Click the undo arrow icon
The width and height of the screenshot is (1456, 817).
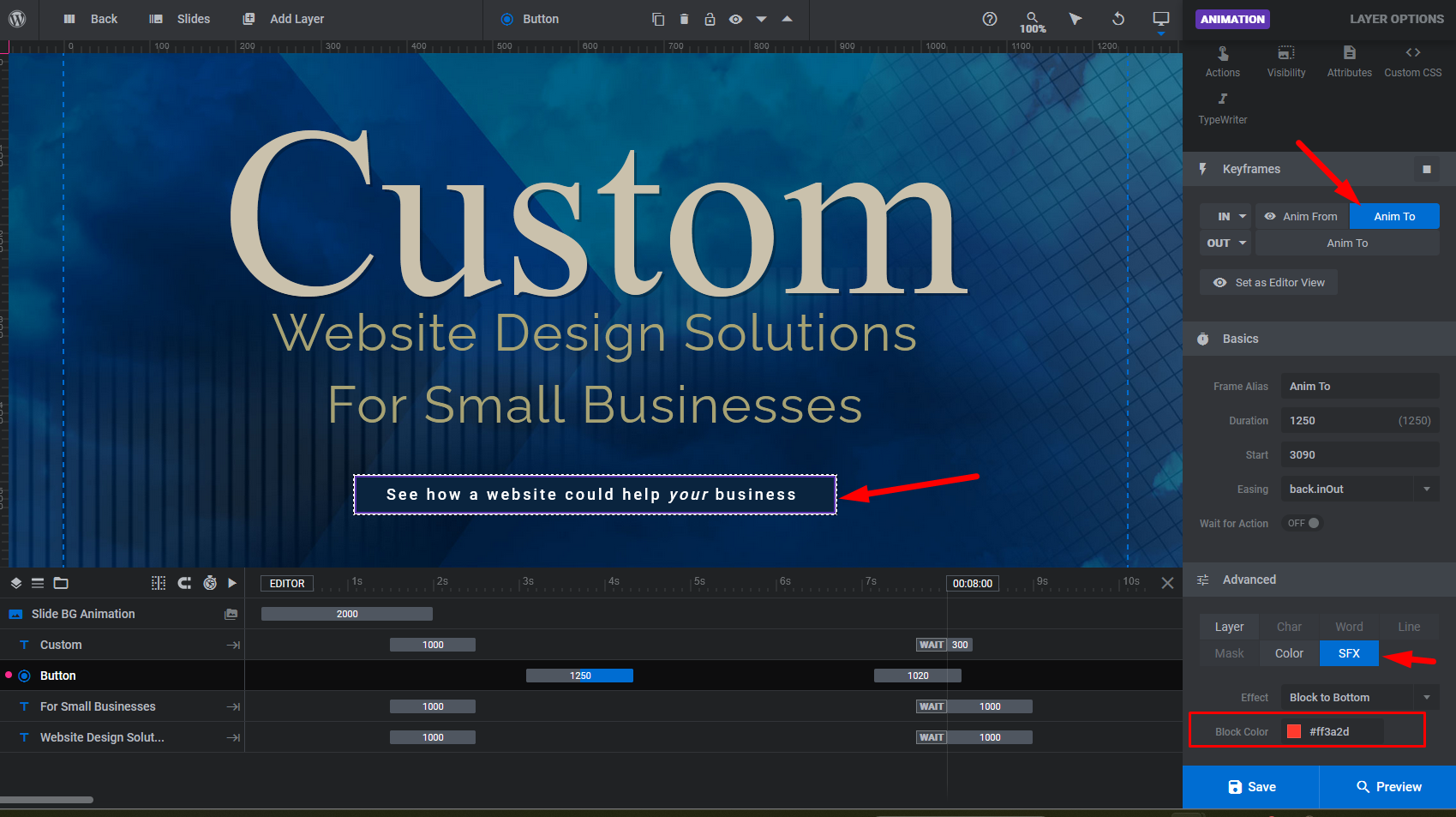pyautogui.click(x=1118, y=19)
